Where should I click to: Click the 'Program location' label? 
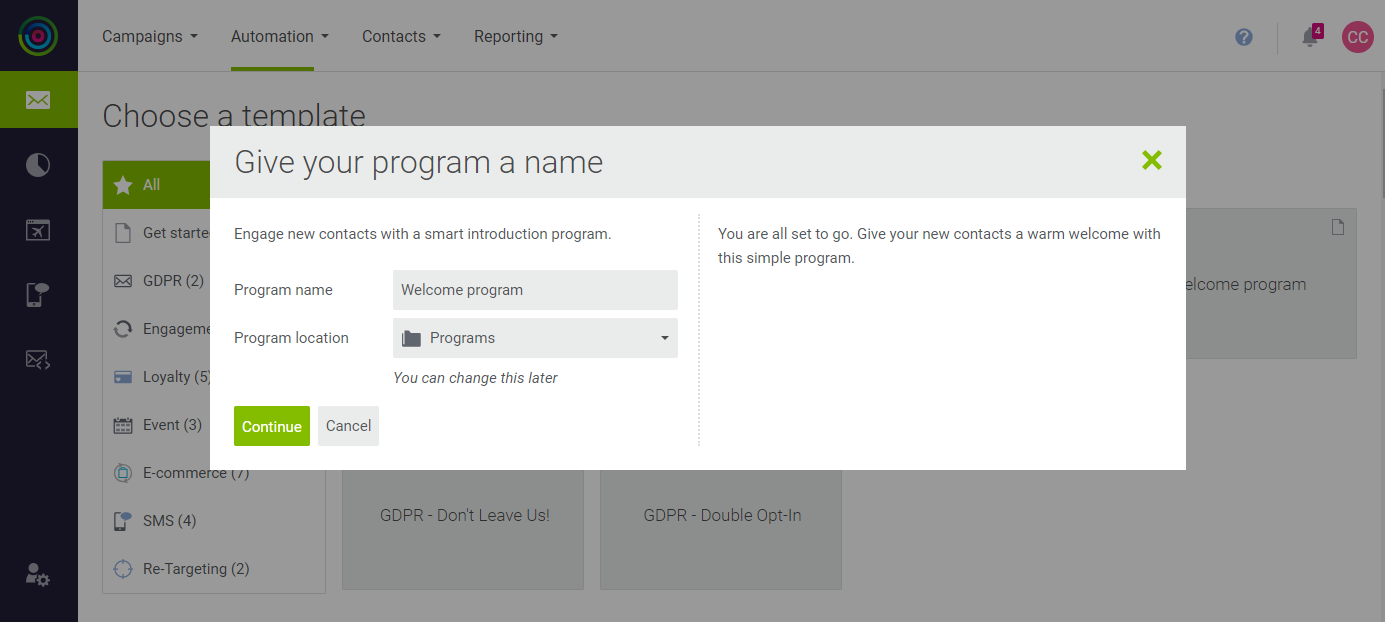(x=291, y=338)
